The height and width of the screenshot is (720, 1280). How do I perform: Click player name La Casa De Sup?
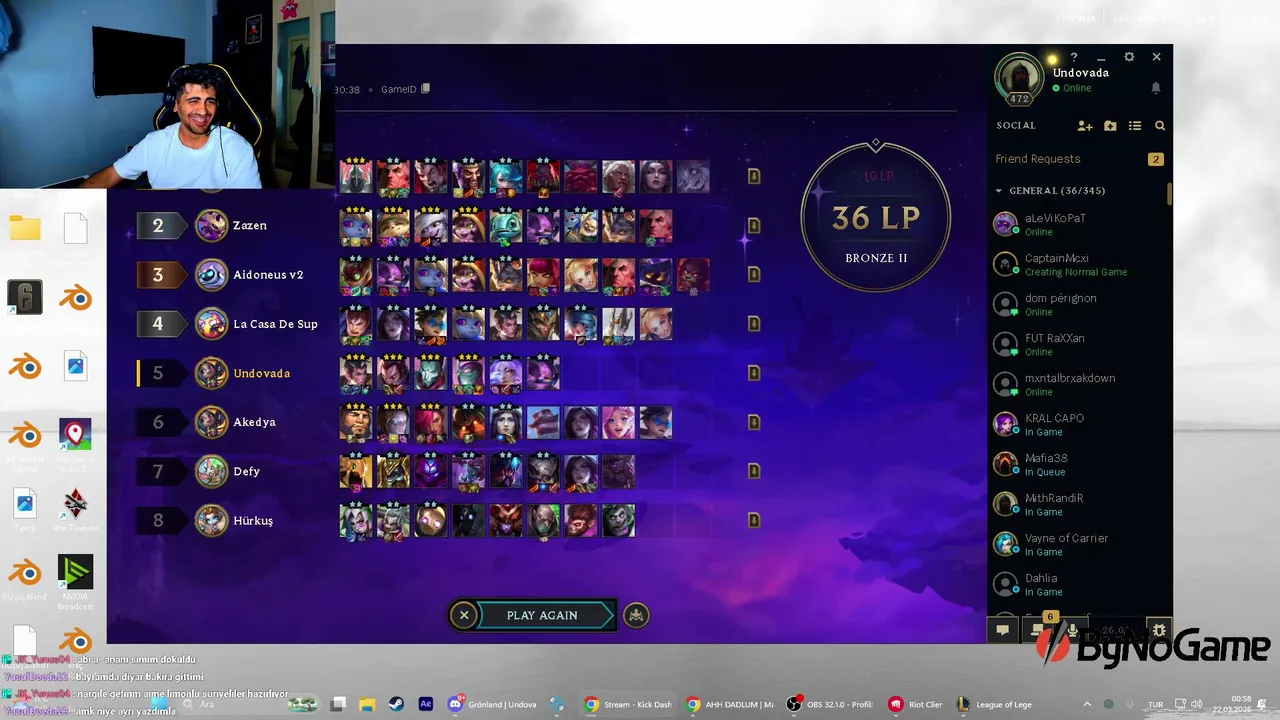pyautogui.click(x=275, y=324)
